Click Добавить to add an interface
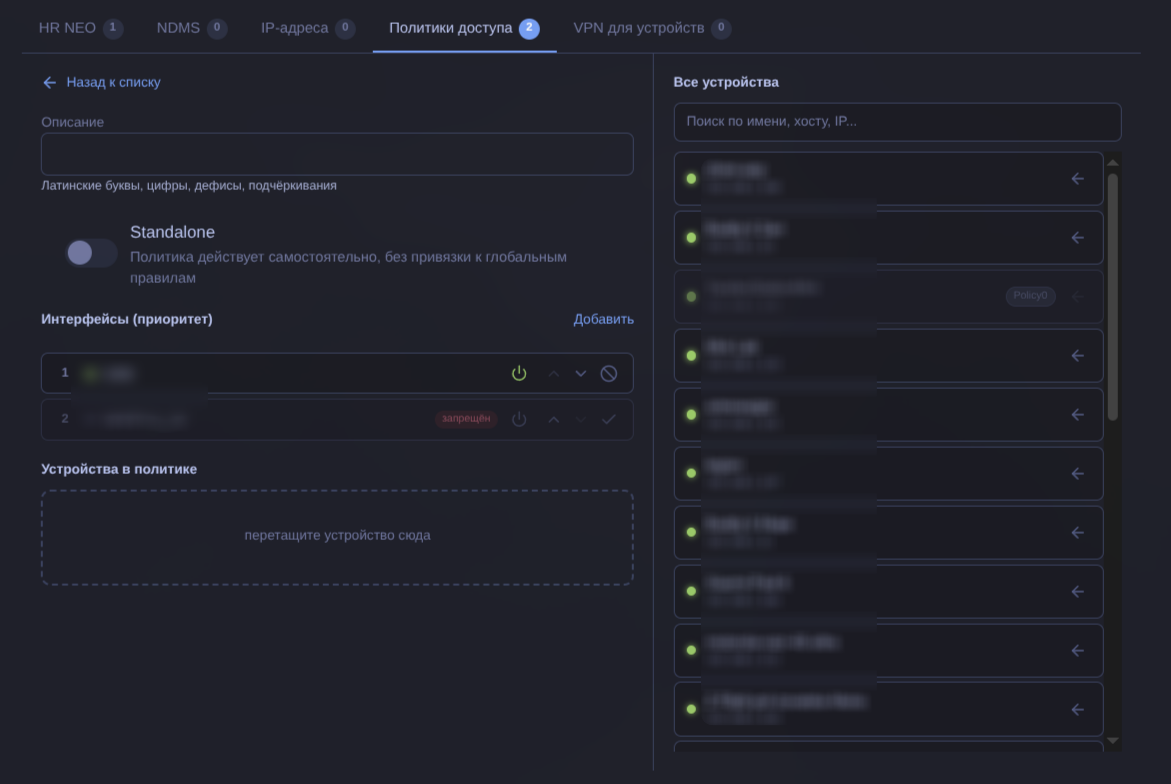The image size is (1171, 784). (x=603, y=319)
